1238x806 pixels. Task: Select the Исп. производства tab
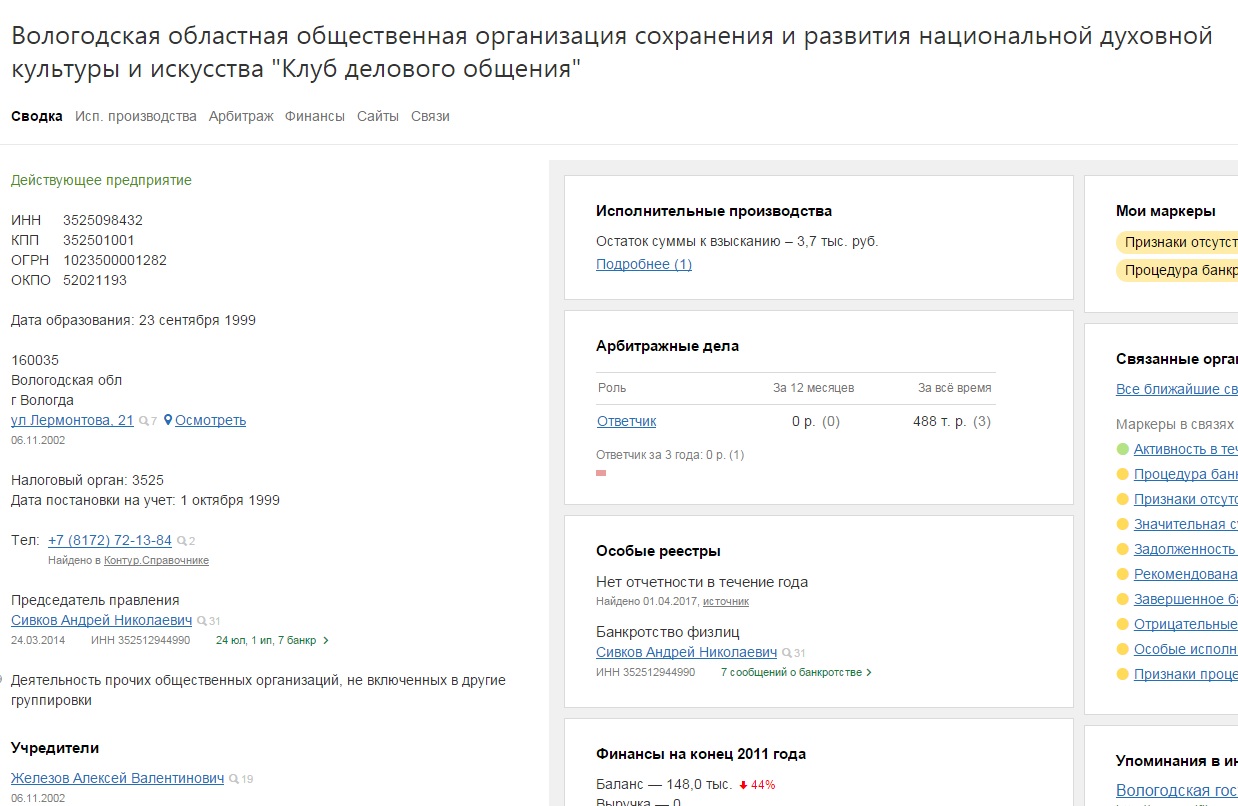[136, 116]
